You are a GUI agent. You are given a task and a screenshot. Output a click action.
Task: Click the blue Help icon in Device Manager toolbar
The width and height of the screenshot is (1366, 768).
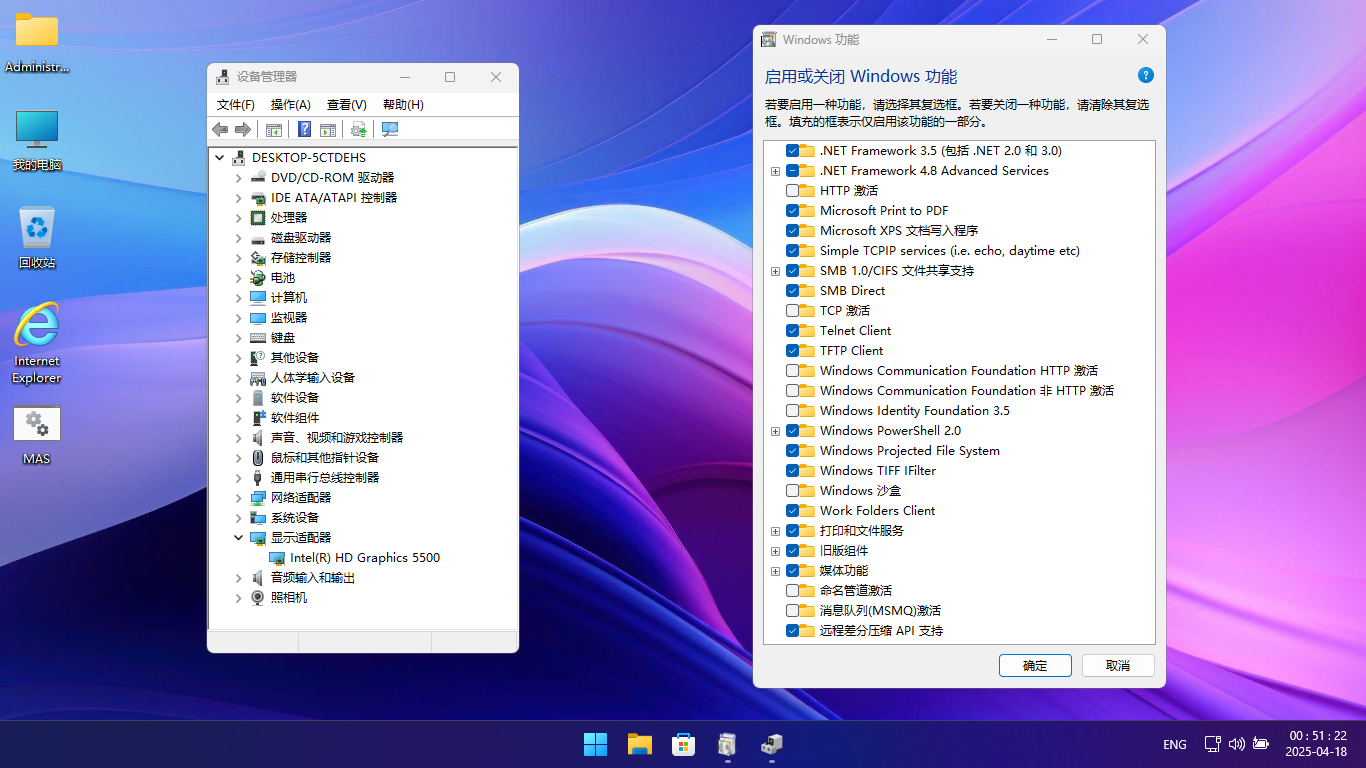[x=304, y=129]
